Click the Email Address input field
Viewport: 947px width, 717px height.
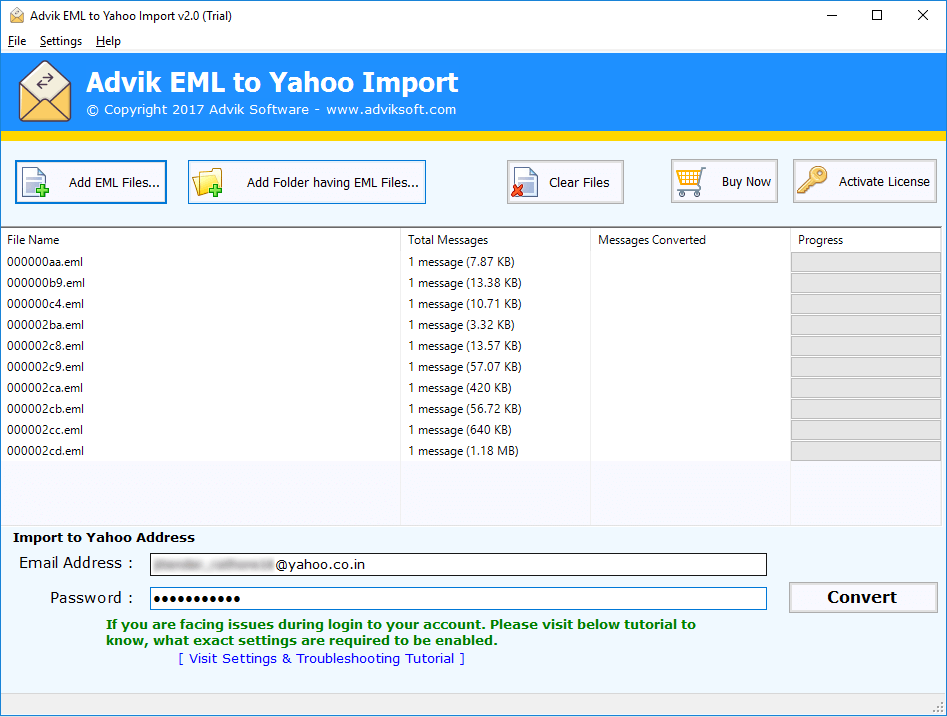coord(458,564)
